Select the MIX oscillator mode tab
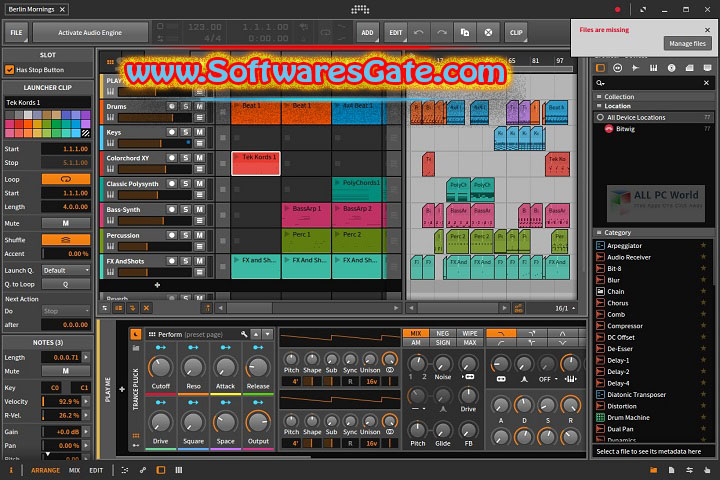720x480 pixels. 416,333
